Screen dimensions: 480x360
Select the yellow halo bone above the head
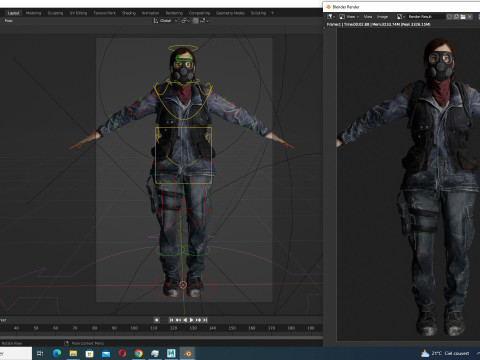pyautogui.click(x=183, y=48)
